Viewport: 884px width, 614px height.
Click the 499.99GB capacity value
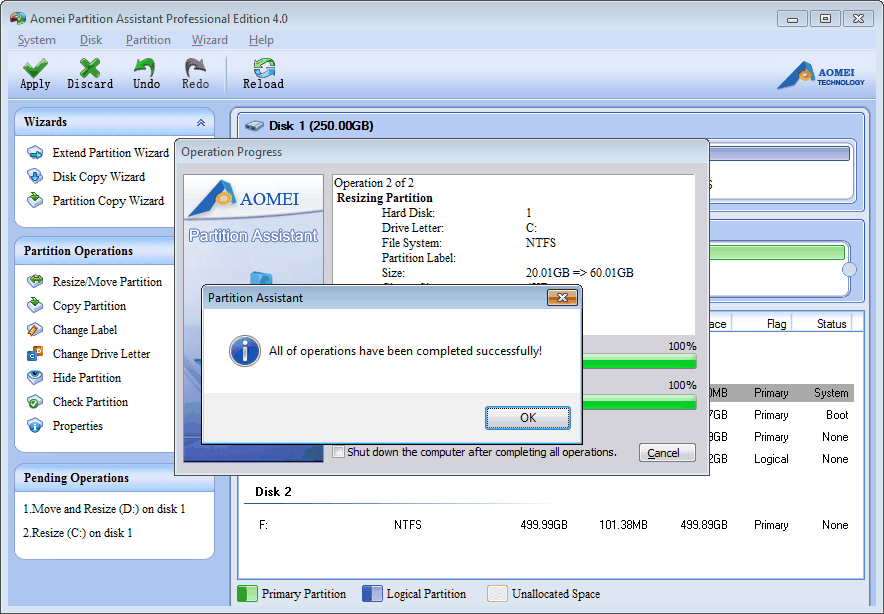pos(543,525)
